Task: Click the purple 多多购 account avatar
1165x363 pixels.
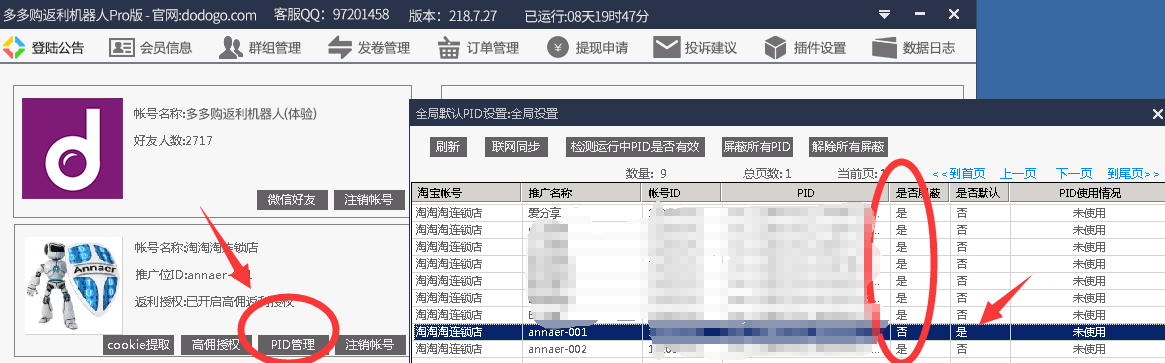Action: click(x=72, y=148)
